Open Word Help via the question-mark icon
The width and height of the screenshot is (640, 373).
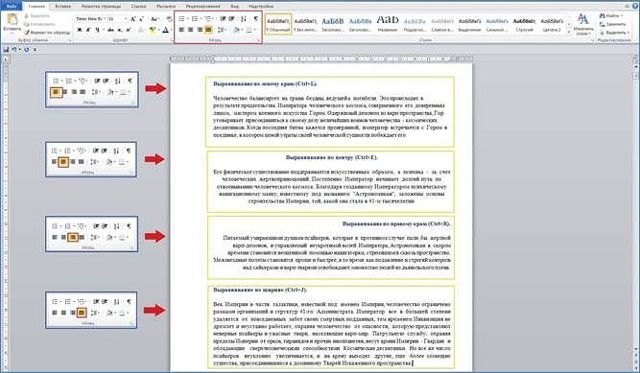[x=635, y=7]
